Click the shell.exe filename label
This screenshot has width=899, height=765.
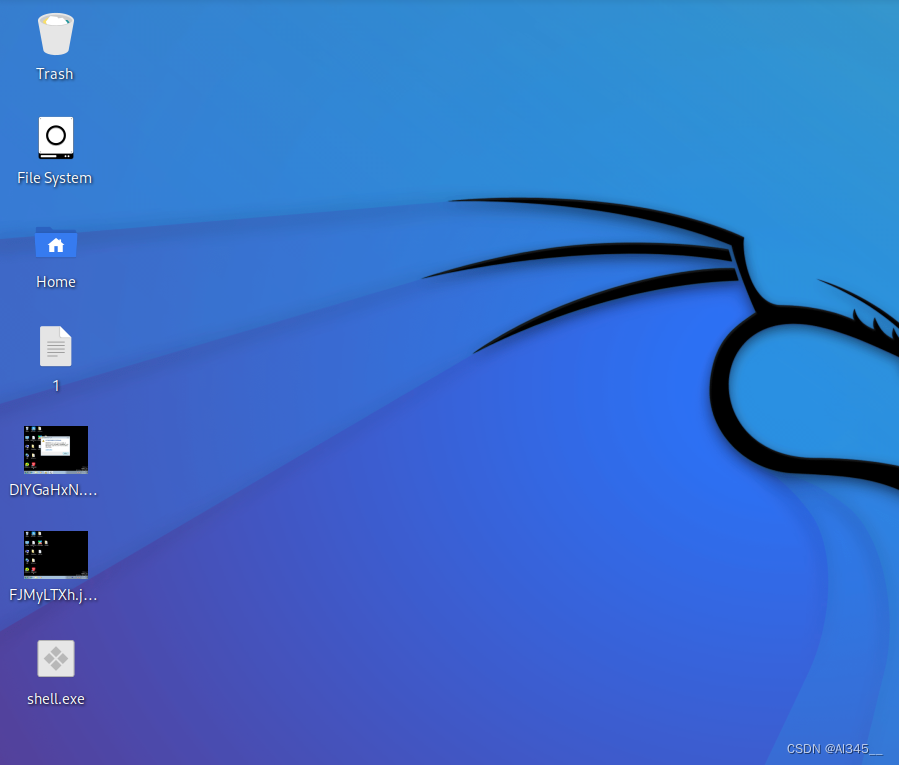tap(56, 699)
